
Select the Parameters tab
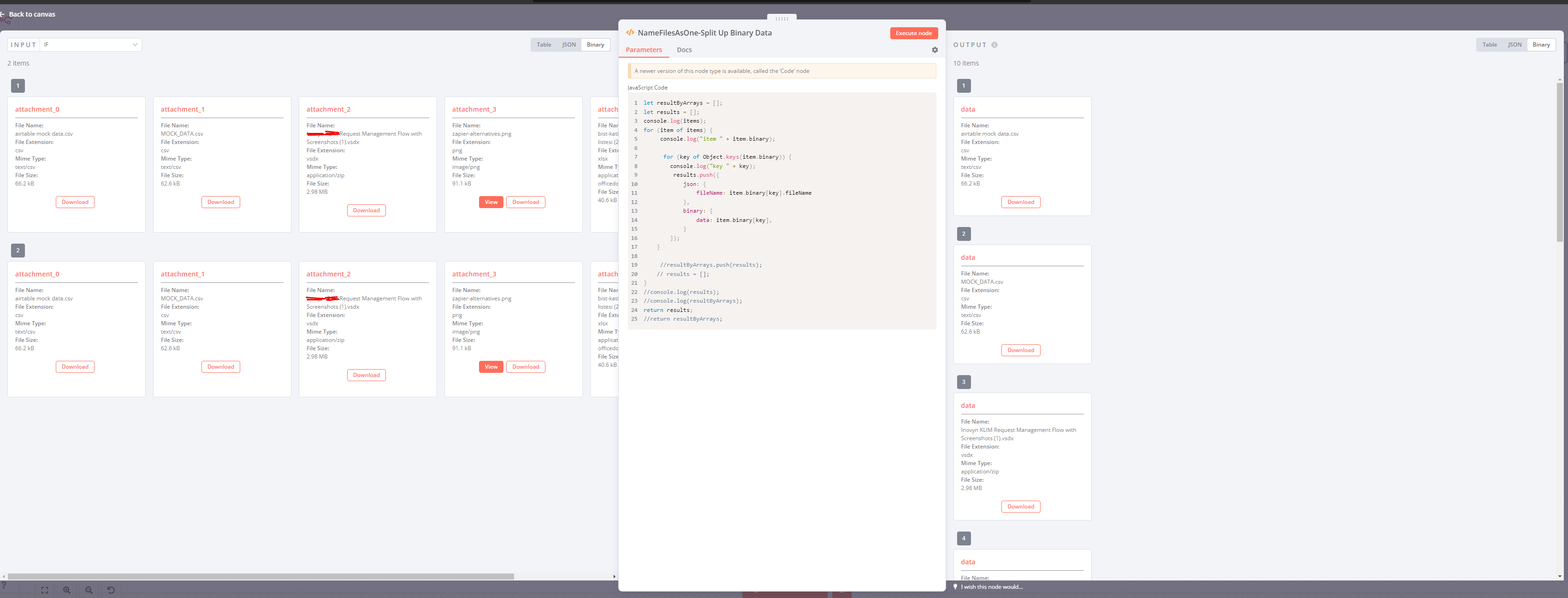644,50
